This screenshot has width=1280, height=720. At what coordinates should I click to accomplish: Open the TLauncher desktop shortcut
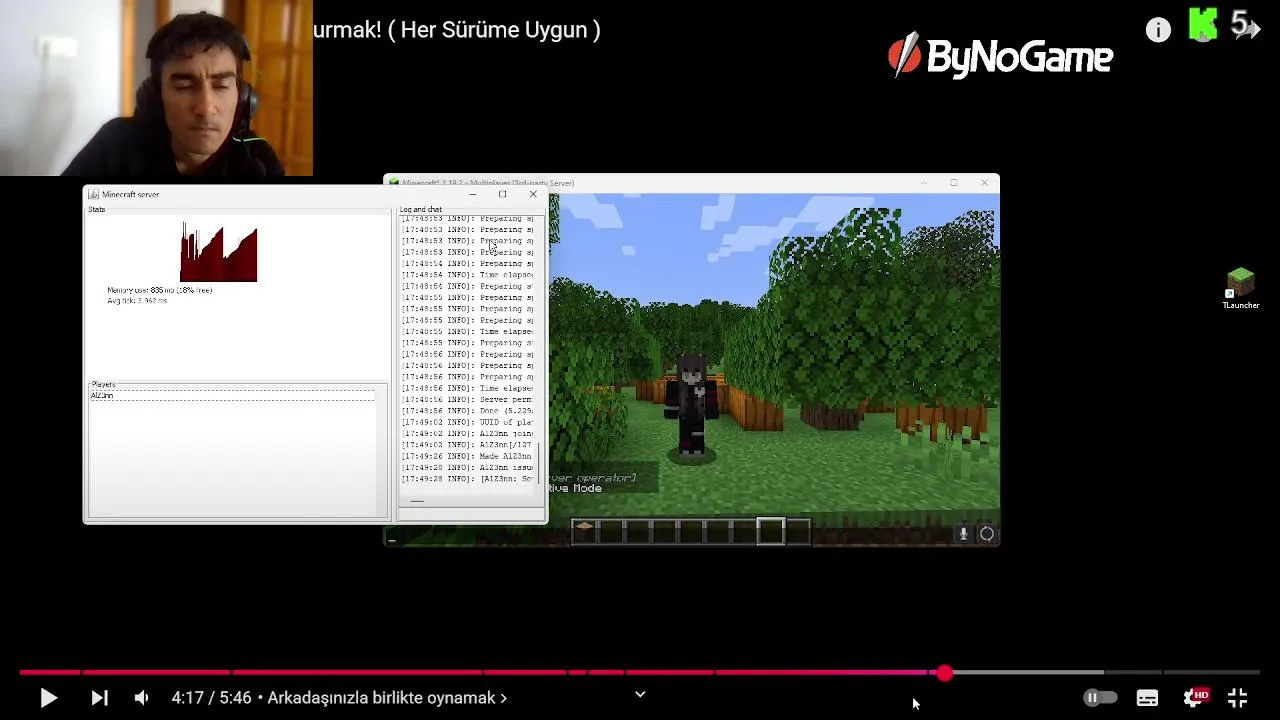point(1240,288)
